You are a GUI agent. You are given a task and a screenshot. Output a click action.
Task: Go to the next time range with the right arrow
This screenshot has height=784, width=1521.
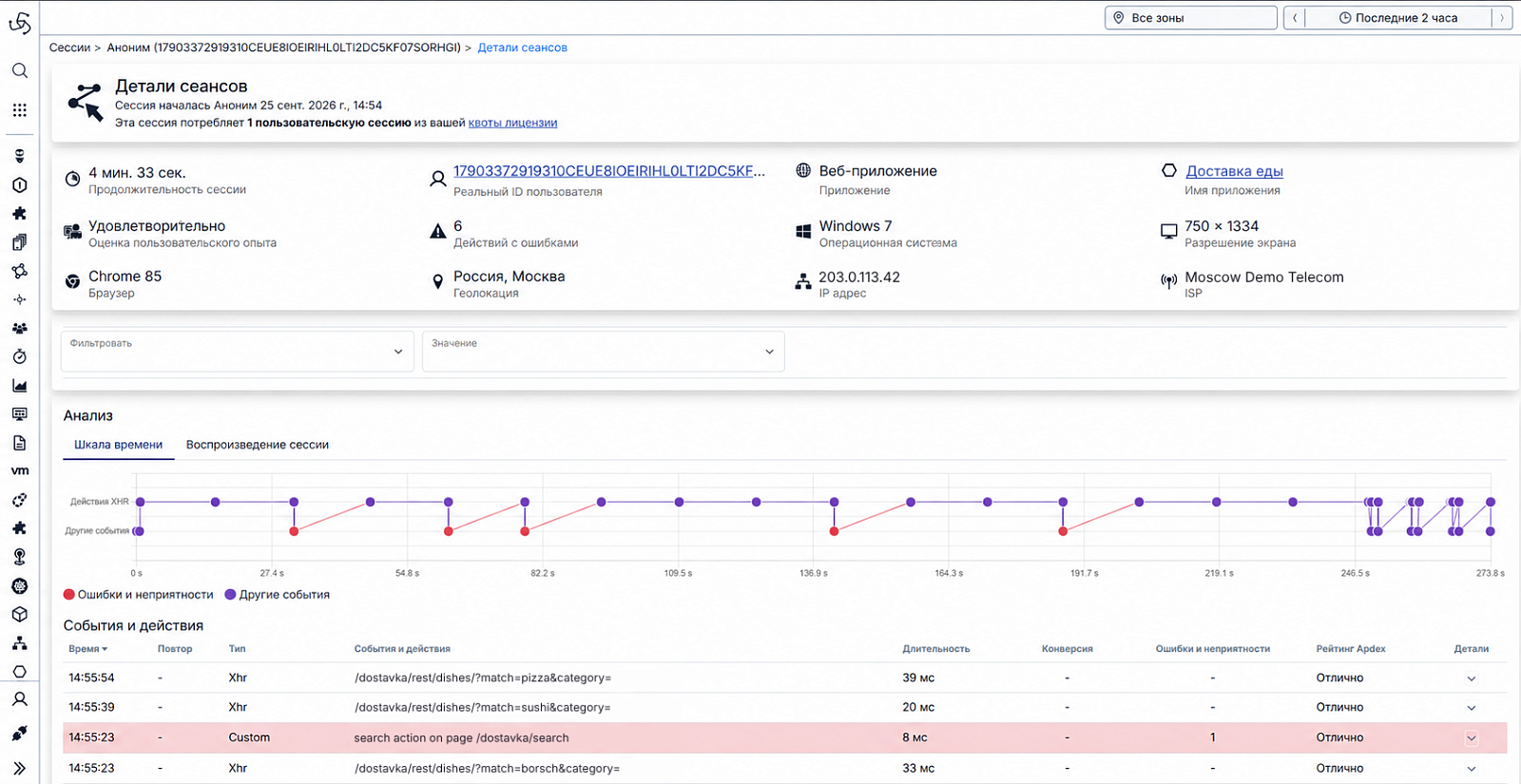pos(1502,18)
